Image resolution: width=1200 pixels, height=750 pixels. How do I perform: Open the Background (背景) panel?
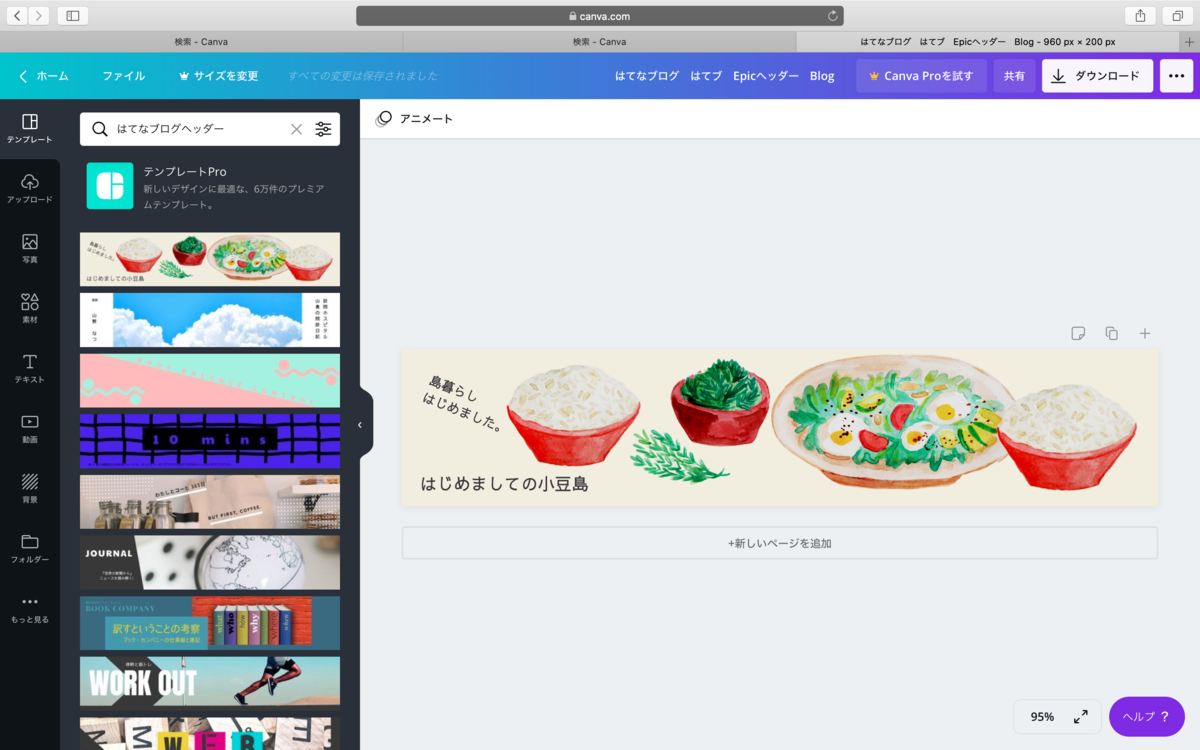(30, 488)
